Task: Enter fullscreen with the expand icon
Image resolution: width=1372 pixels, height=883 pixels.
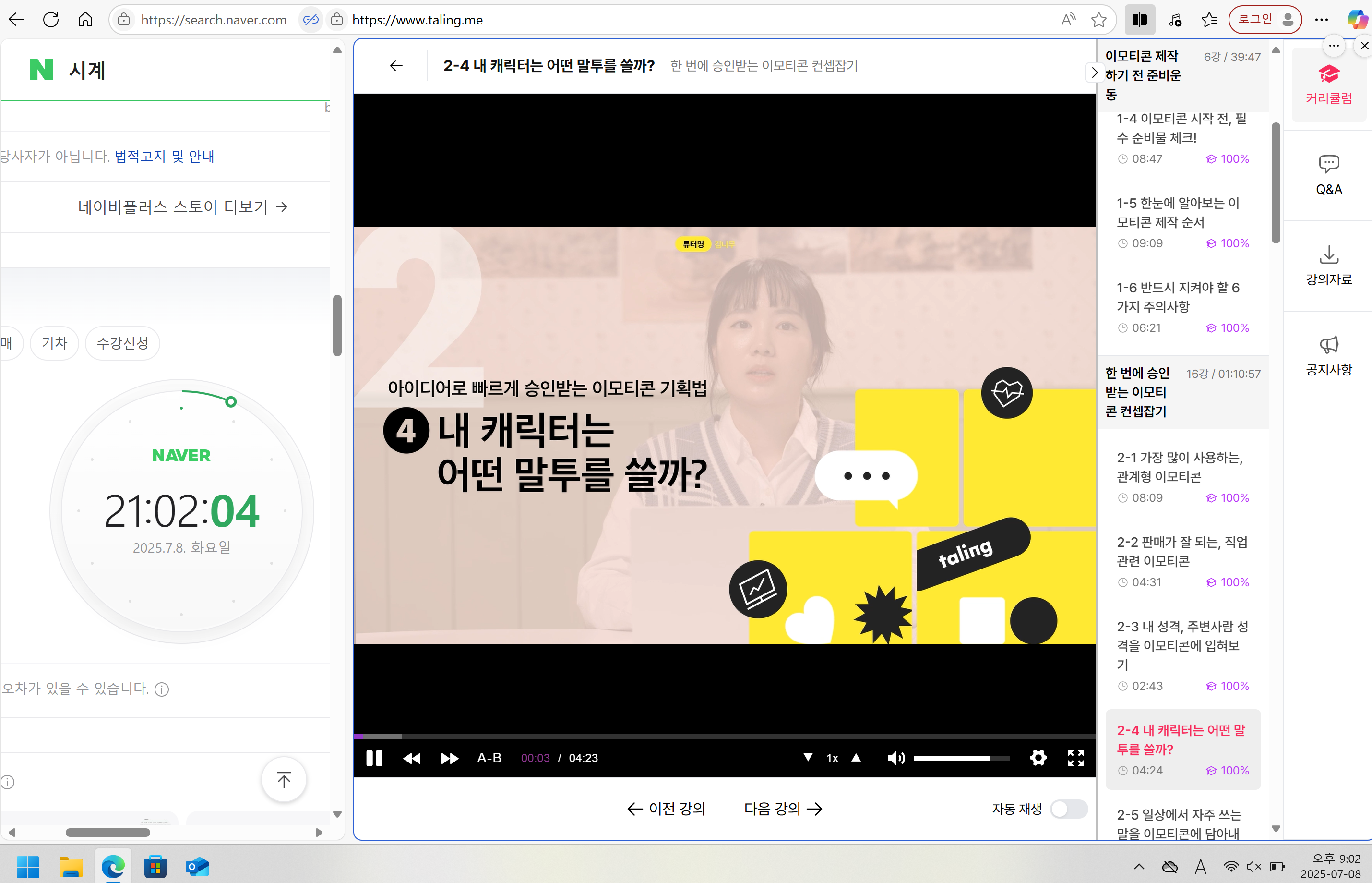Action: pyautogui.click(x=1076, y=757)
